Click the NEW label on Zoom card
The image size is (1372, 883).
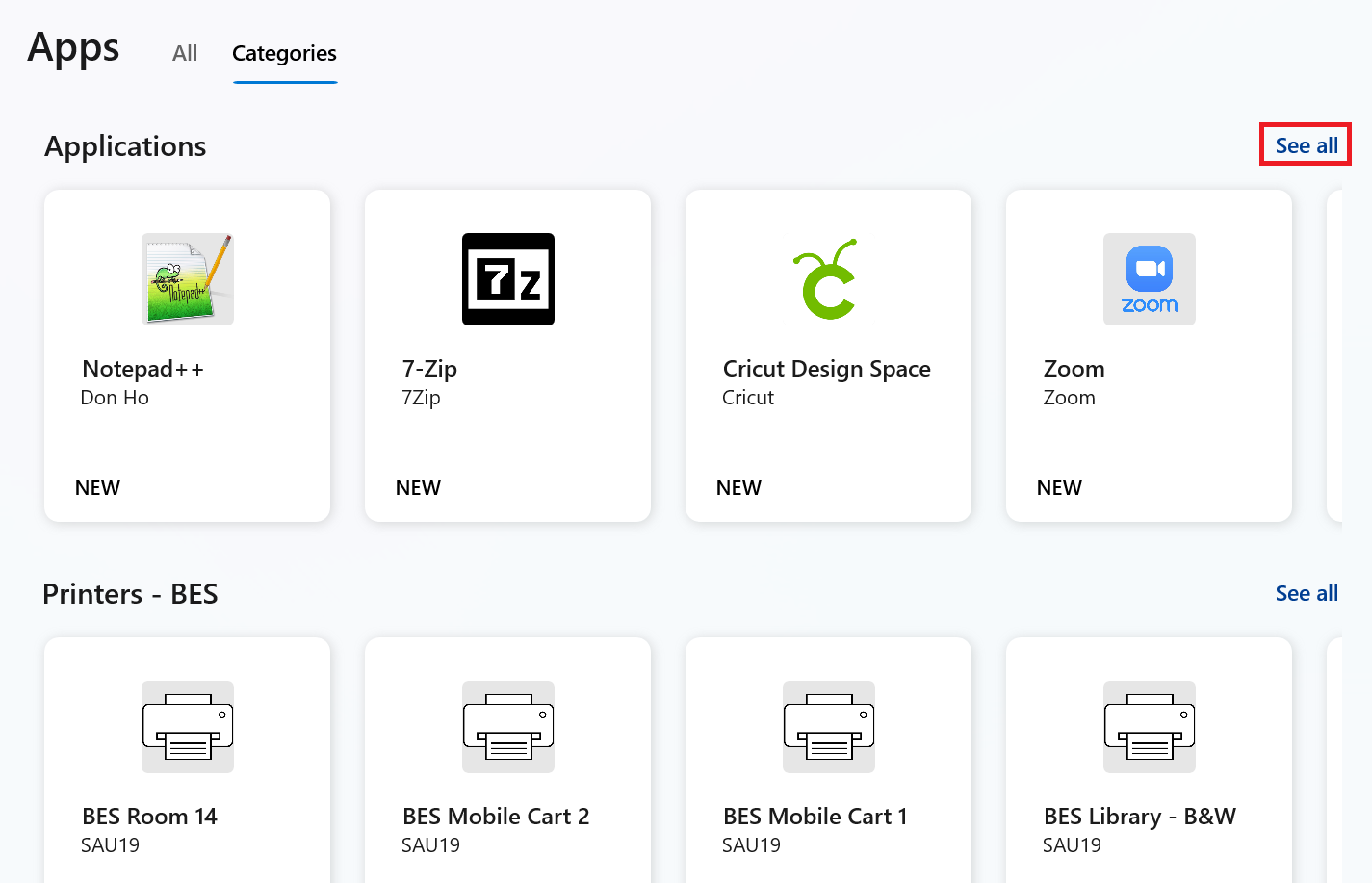[x=1059, y=488]
